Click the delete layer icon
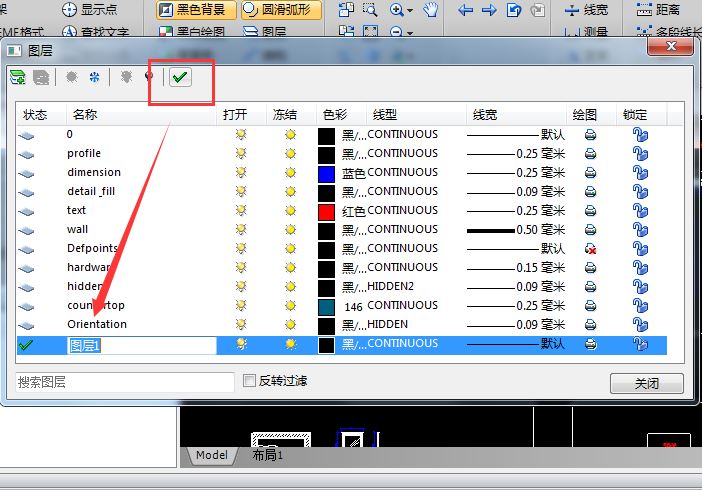The image size is (702, 499). (41, 77)
